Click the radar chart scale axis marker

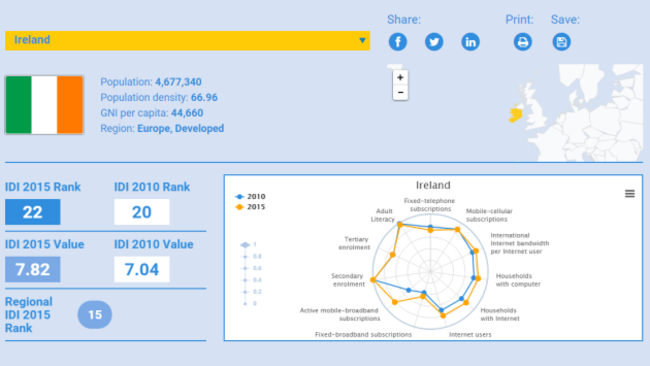click(245, 245)
